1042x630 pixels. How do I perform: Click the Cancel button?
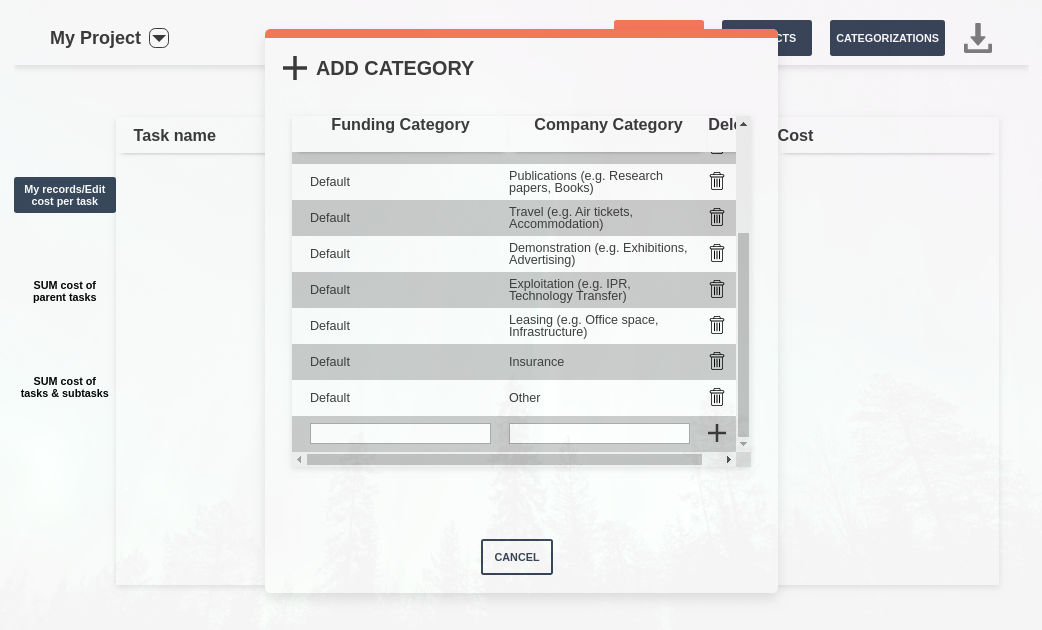[x=516, y=557]
